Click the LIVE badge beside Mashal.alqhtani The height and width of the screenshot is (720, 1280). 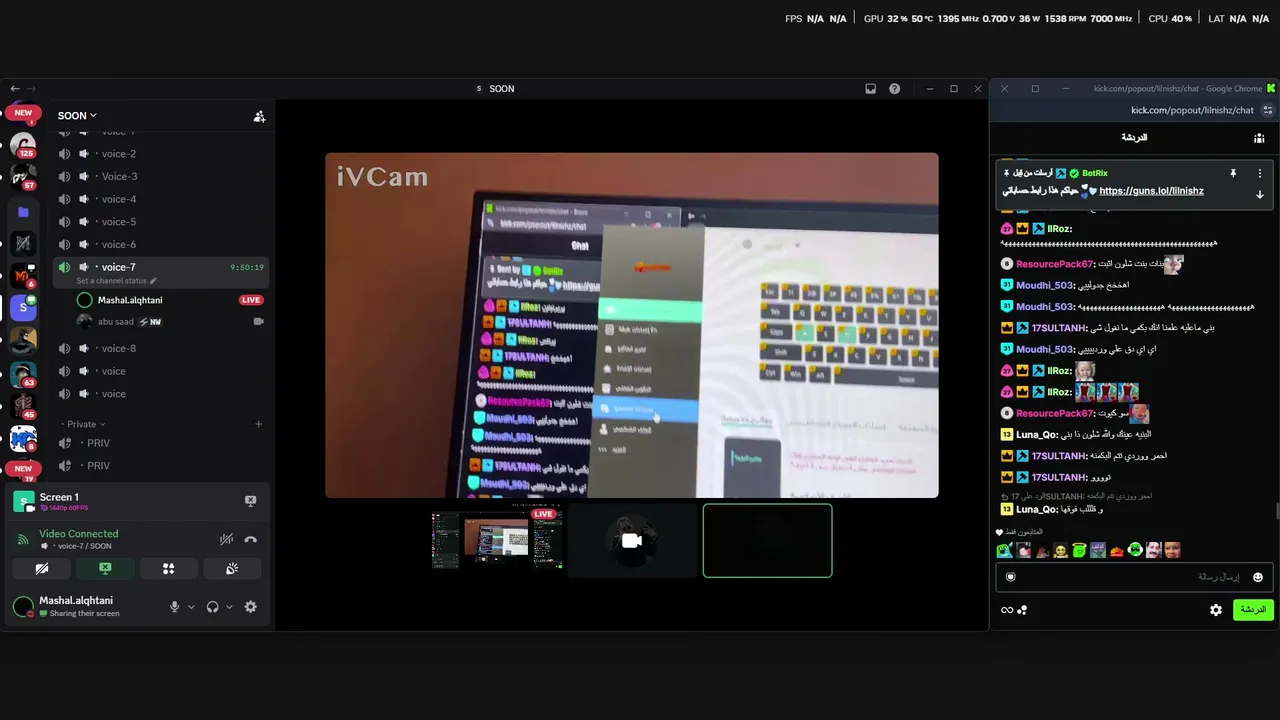point(251,300)
